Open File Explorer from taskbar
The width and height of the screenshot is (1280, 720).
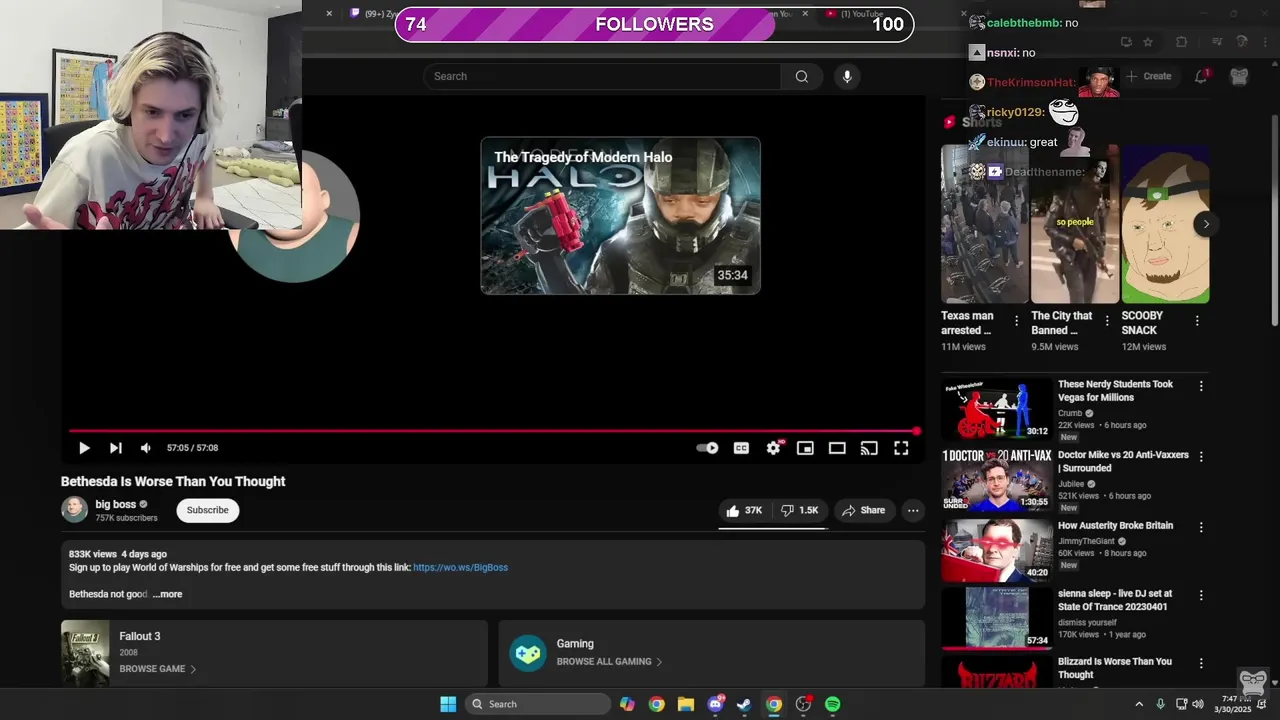(x=685, y=704)
